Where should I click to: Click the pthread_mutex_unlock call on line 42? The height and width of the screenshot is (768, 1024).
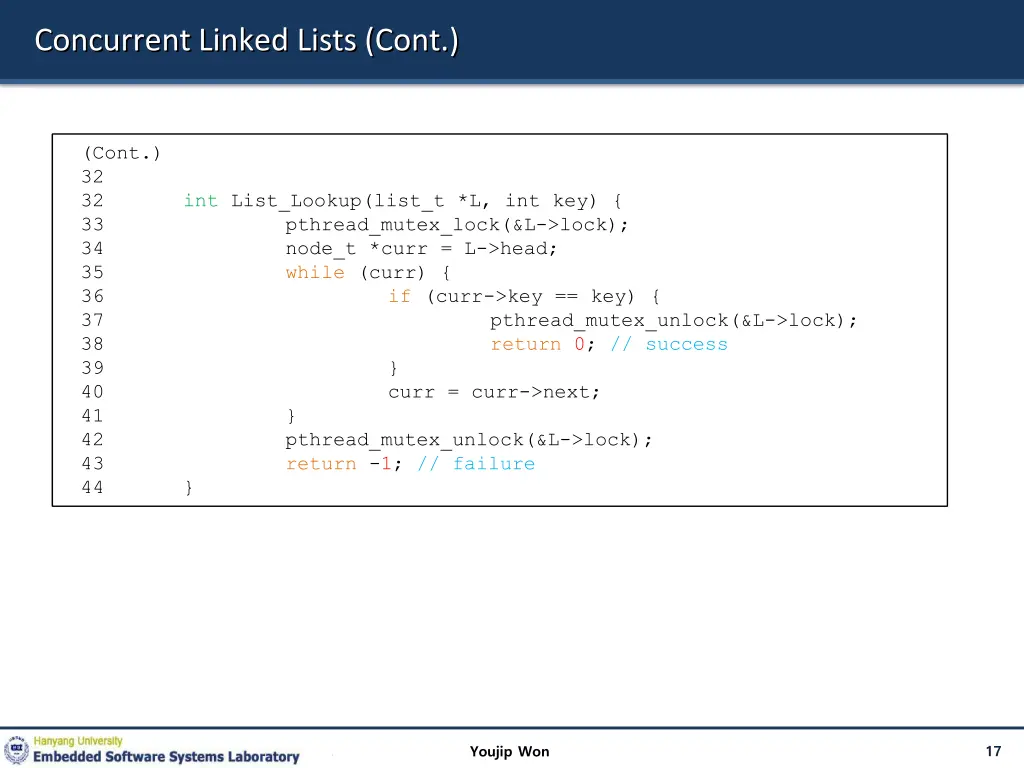[468, 440]
